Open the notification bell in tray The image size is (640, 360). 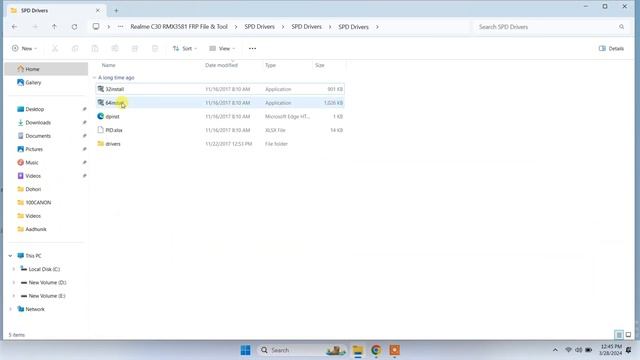click(629, 350)
